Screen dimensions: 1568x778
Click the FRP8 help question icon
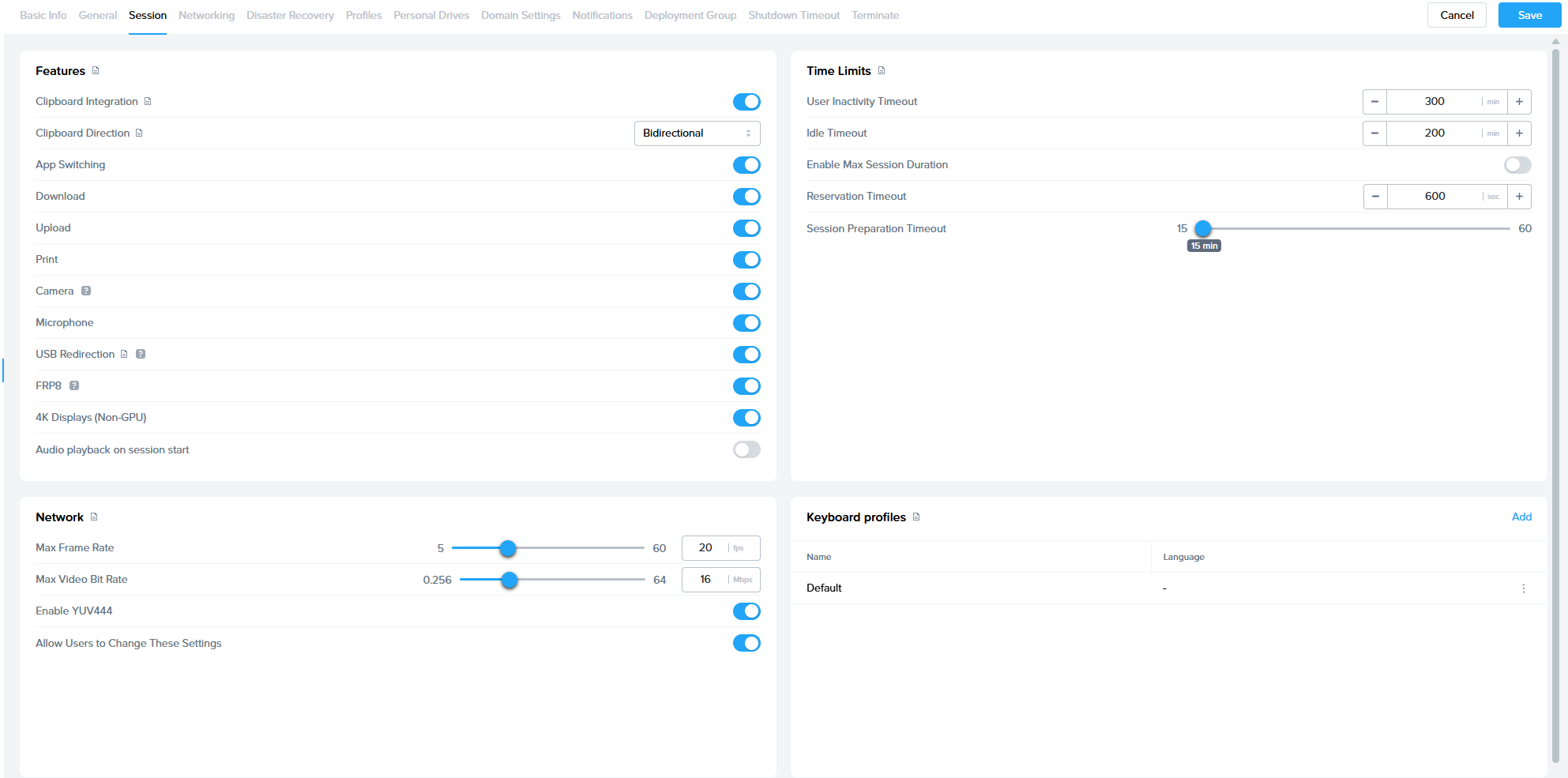tap(74, 386)
